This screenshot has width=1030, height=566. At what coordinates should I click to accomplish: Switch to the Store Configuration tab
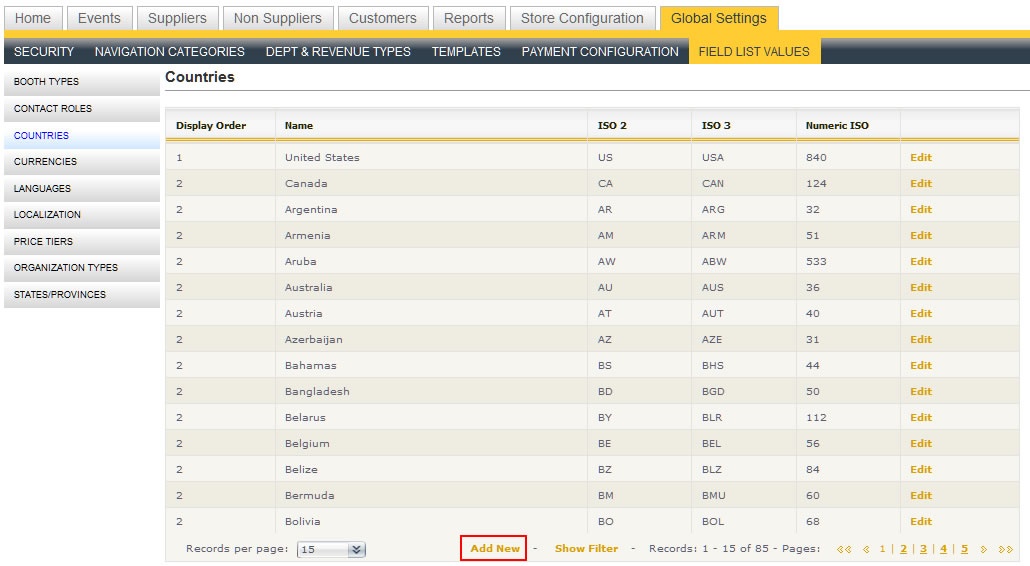point(582,18)
